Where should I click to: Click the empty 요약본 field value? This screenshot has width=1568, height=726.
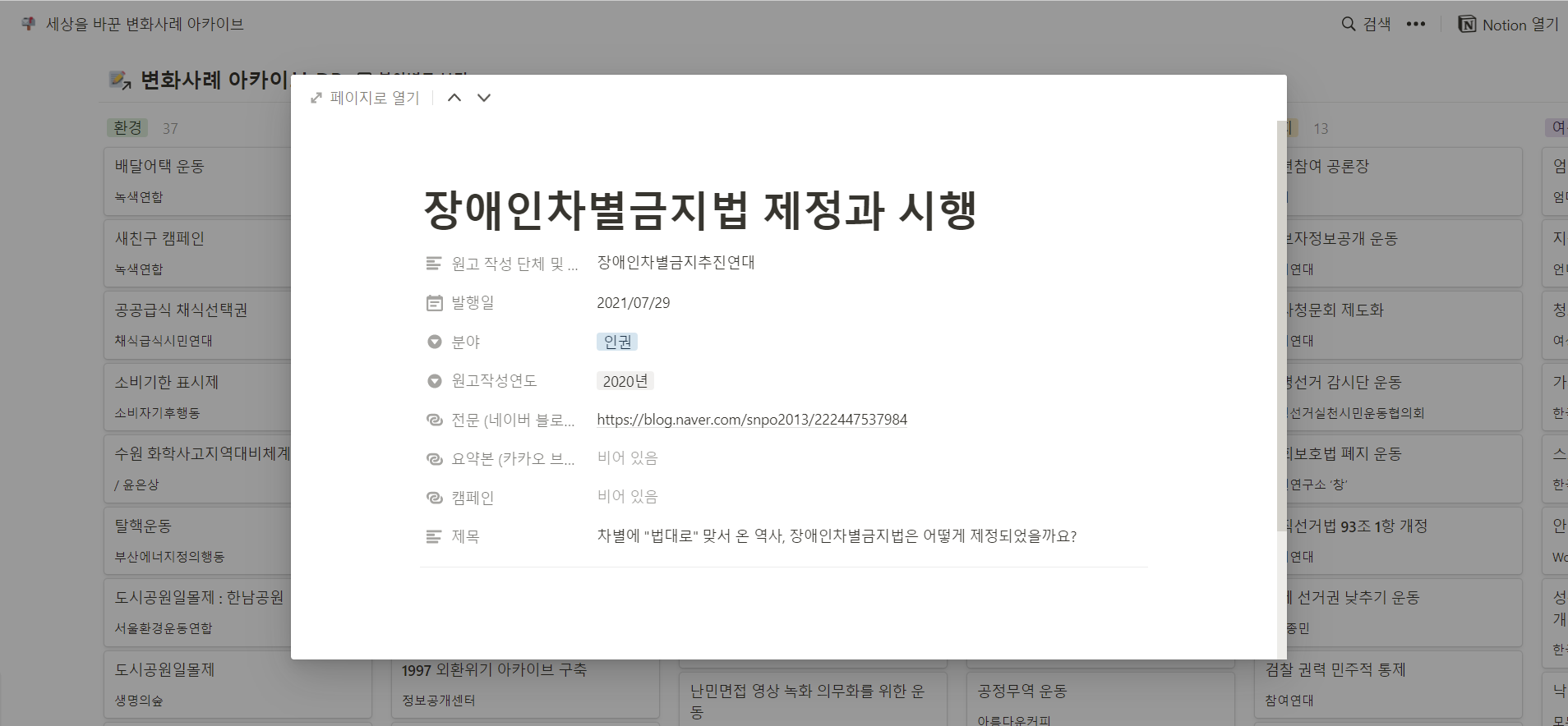[627, 458]
